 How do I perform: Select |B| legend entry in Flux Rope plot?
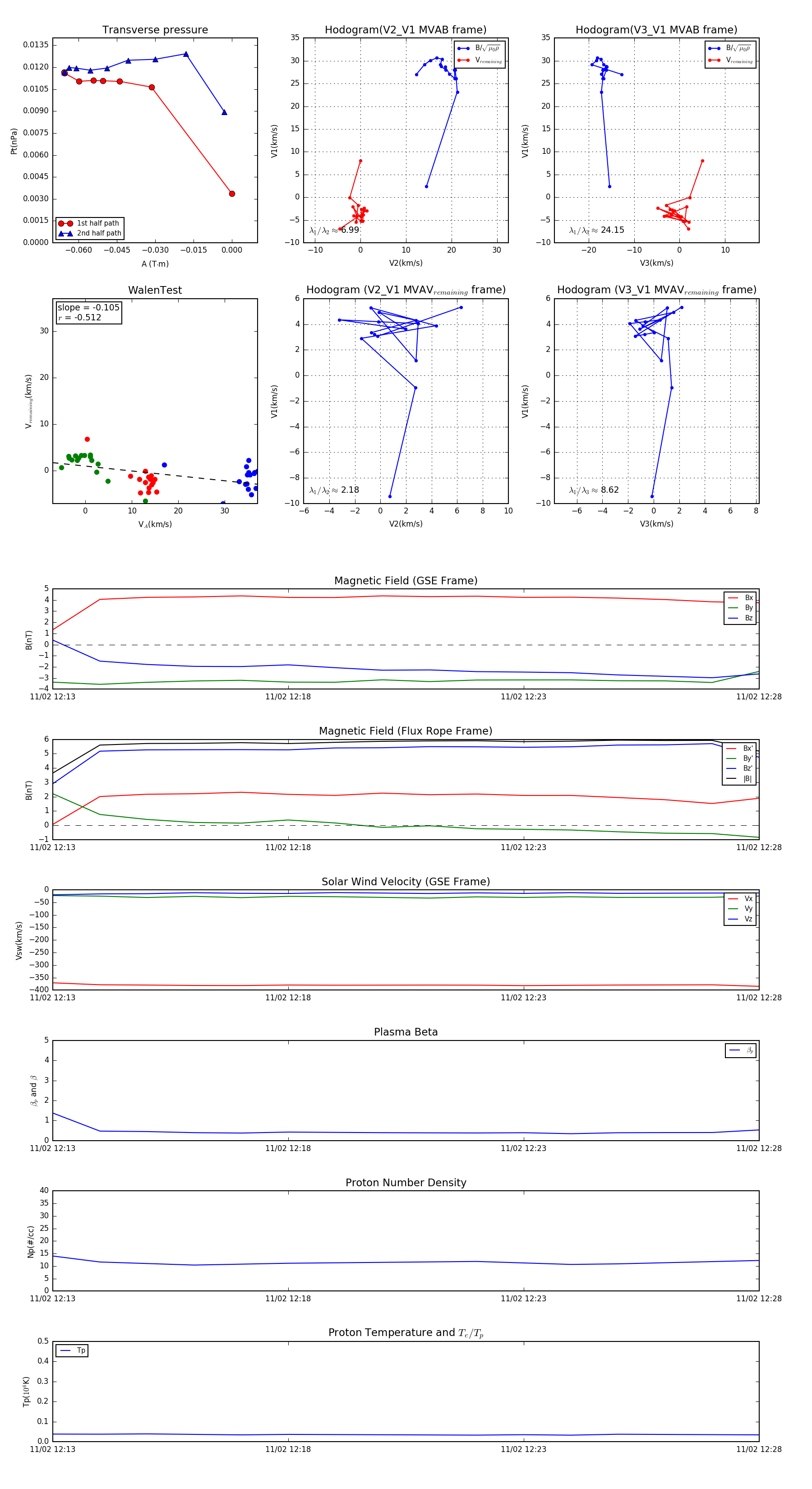740,779
